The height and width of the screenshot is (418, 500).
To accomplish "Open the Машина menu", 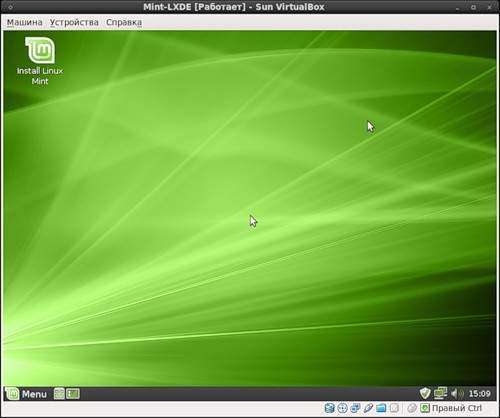I will pyautogui.click(x=25, y=22).
